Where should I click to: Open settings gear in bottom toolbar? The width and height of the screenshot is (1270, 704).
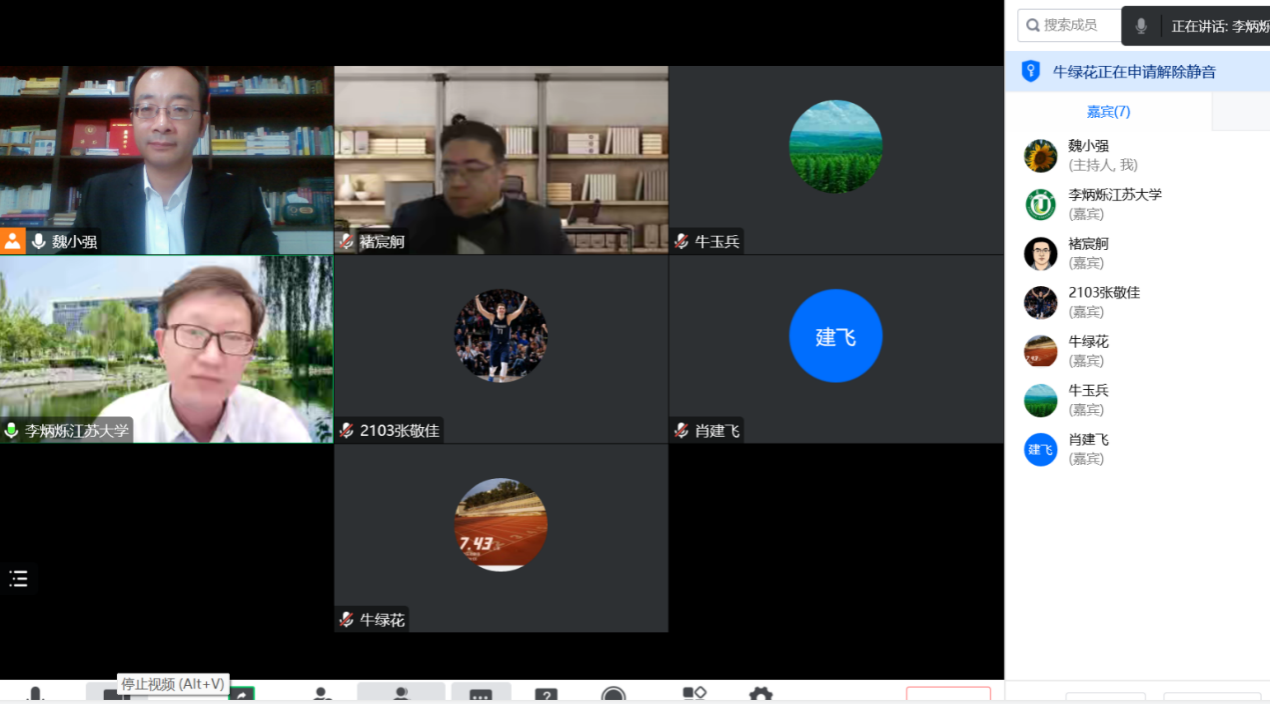click(760, 695)
